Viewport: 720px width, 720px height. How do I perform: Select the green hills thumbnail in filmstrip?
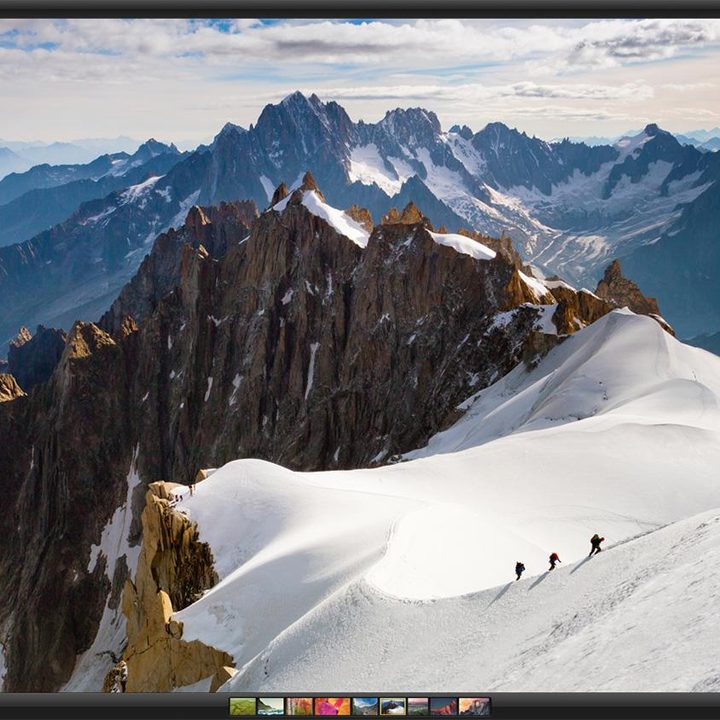243,707
